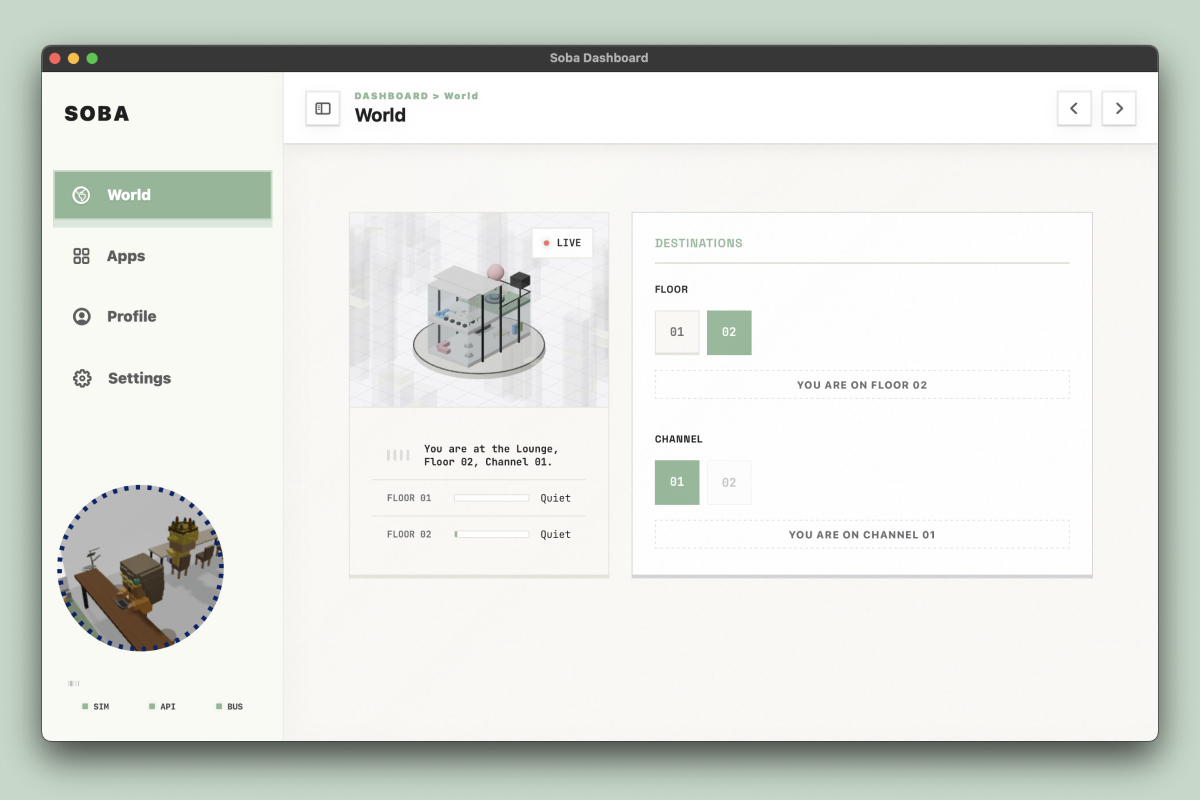Click the Floor 02 occupancy bar
Viewport: 1200px width, 800px height.
(x=491, y=535)
